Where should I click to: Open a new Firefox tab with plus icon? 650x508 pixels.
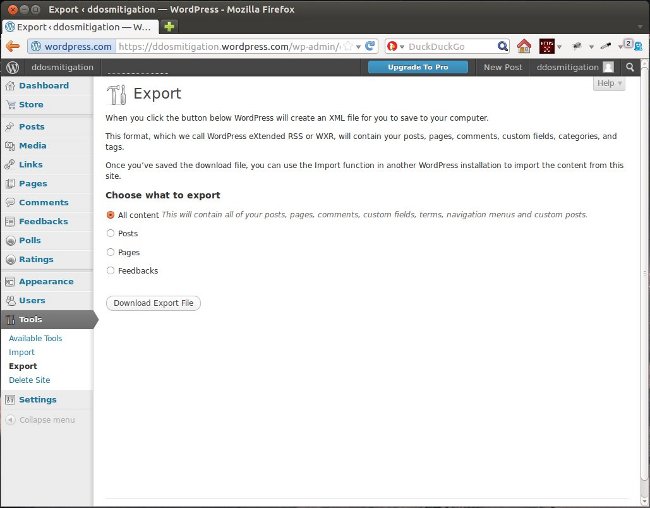pyautogui.click(x=170, y=26)
